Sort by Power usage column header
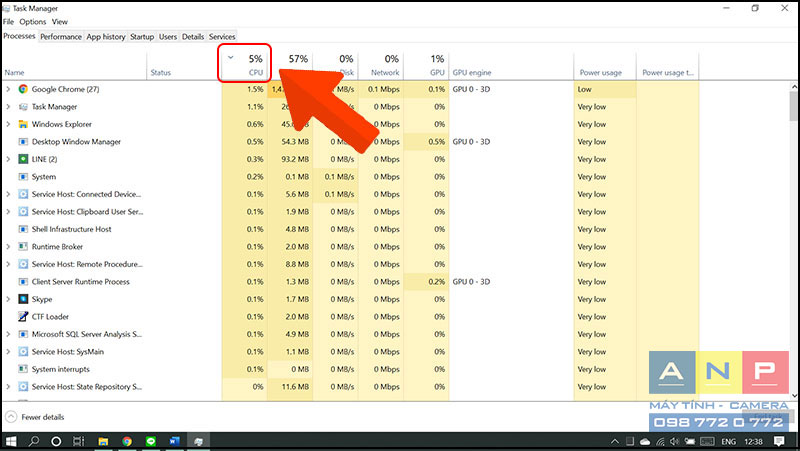Viewport: 800px width, 451px height. point(605,65)
